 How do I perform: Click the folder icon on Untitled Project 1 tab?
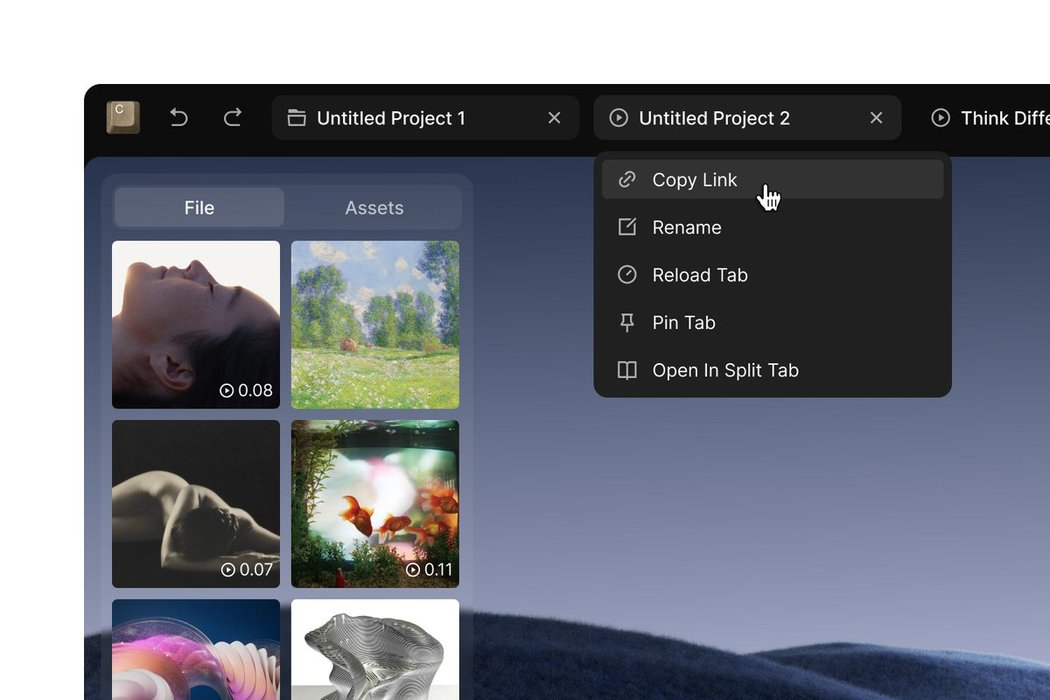(x=297, y=118)
